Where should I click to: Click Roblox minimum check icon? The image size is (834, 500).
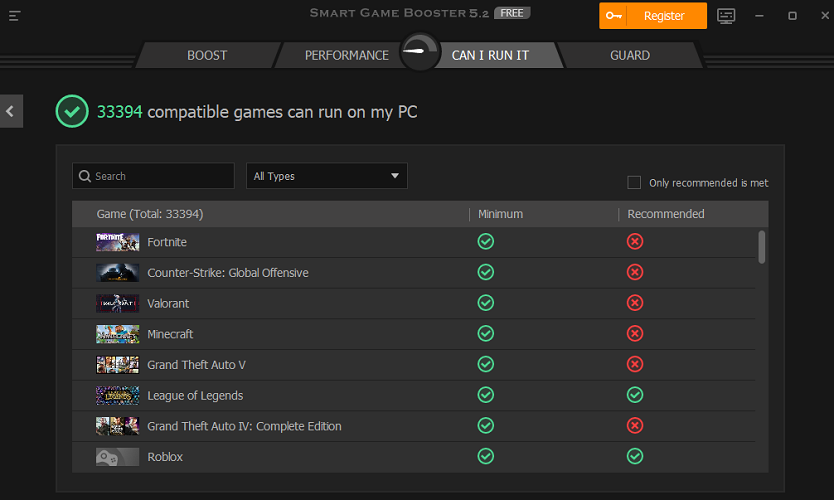[486, 456]
